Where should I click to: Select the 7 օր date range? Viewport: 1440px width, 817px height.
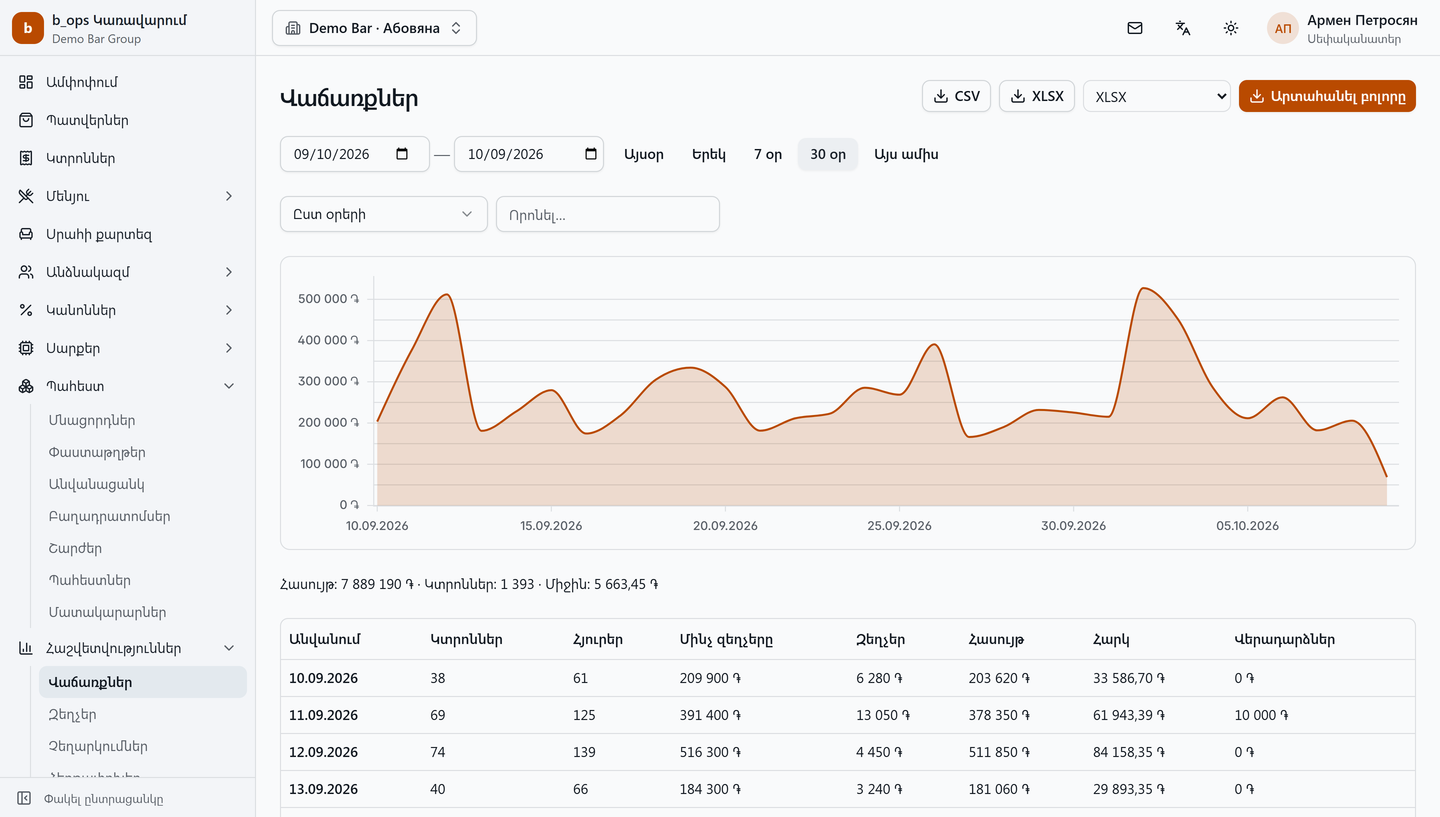pos(768,154)
